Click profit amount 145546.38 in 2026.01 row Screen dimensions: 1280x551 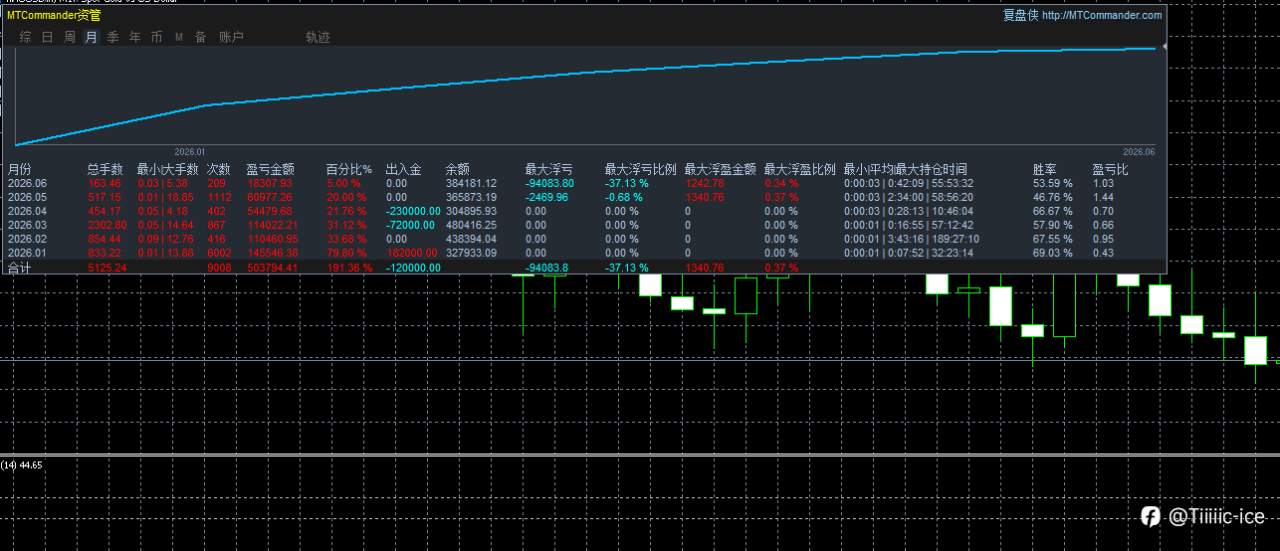click(270, 253)
